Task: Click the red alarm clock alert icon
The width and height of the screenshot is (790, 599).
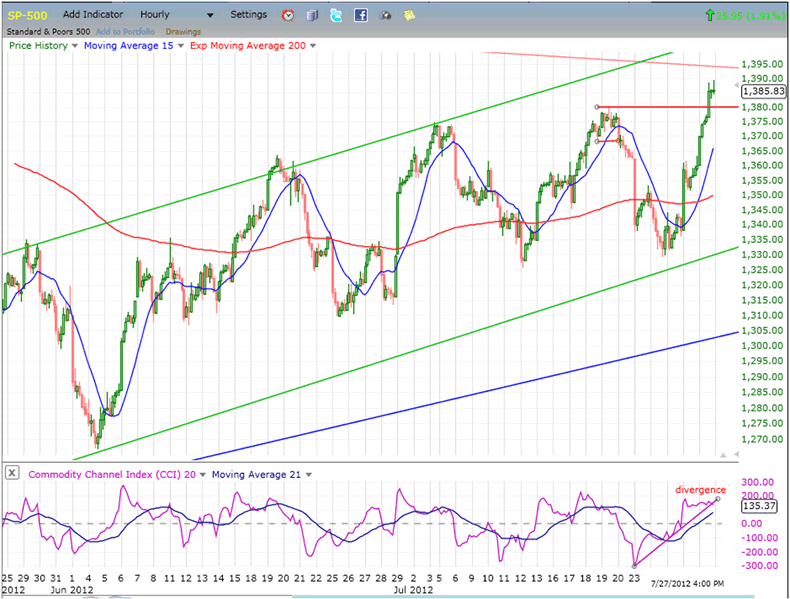Action: (x=288, y=16)
